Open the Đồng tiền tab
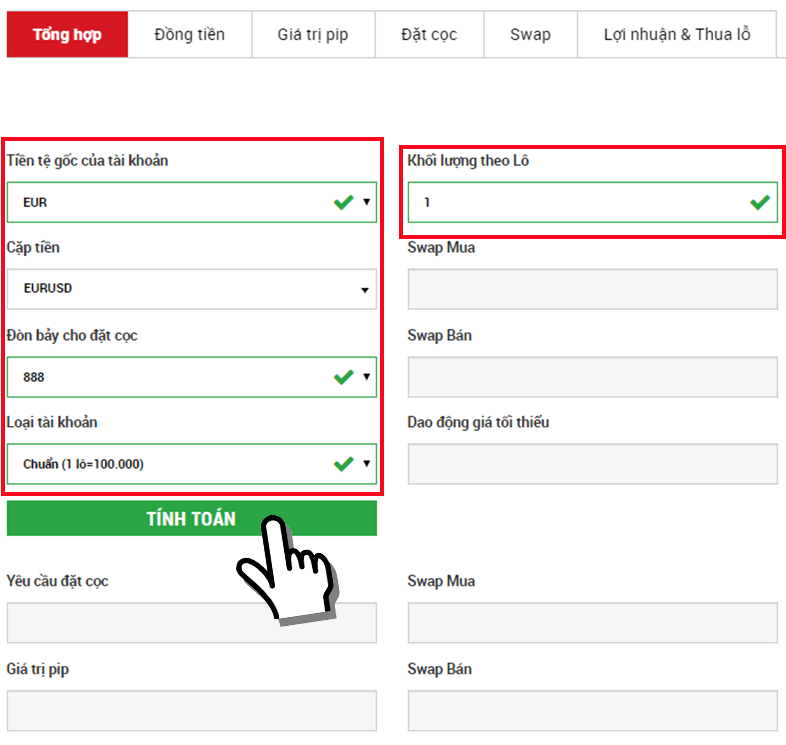The image size is (786, 745). (x=190, y=34)
